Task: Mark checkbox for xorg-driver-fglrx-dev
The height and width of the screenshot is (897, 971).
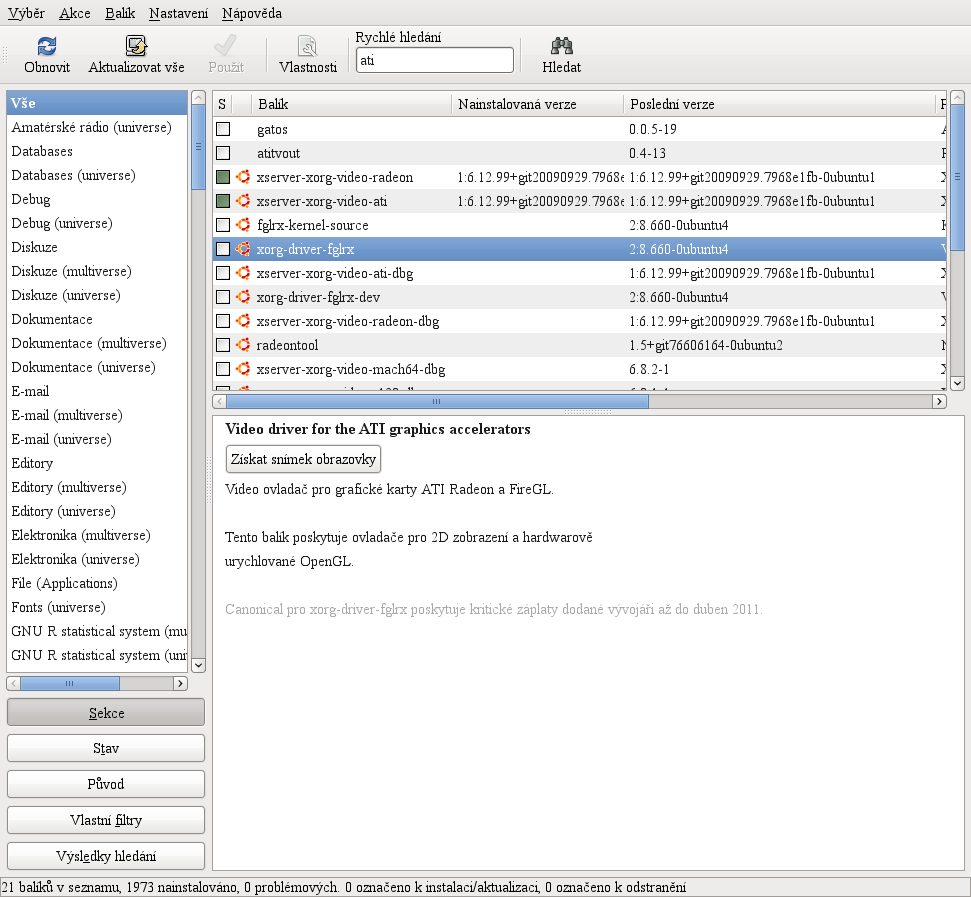Action: [x=223, y=297]
